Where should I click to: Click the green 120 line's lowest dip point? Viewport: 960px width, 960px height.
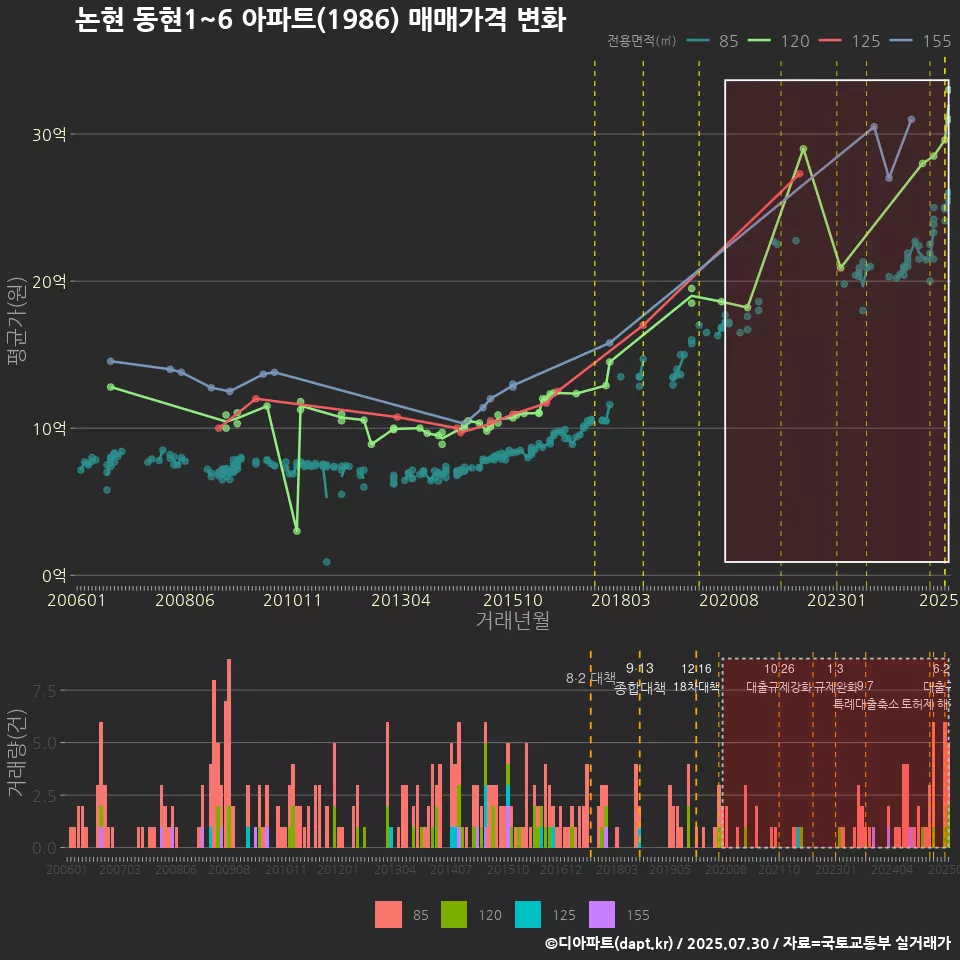point(296,531)
